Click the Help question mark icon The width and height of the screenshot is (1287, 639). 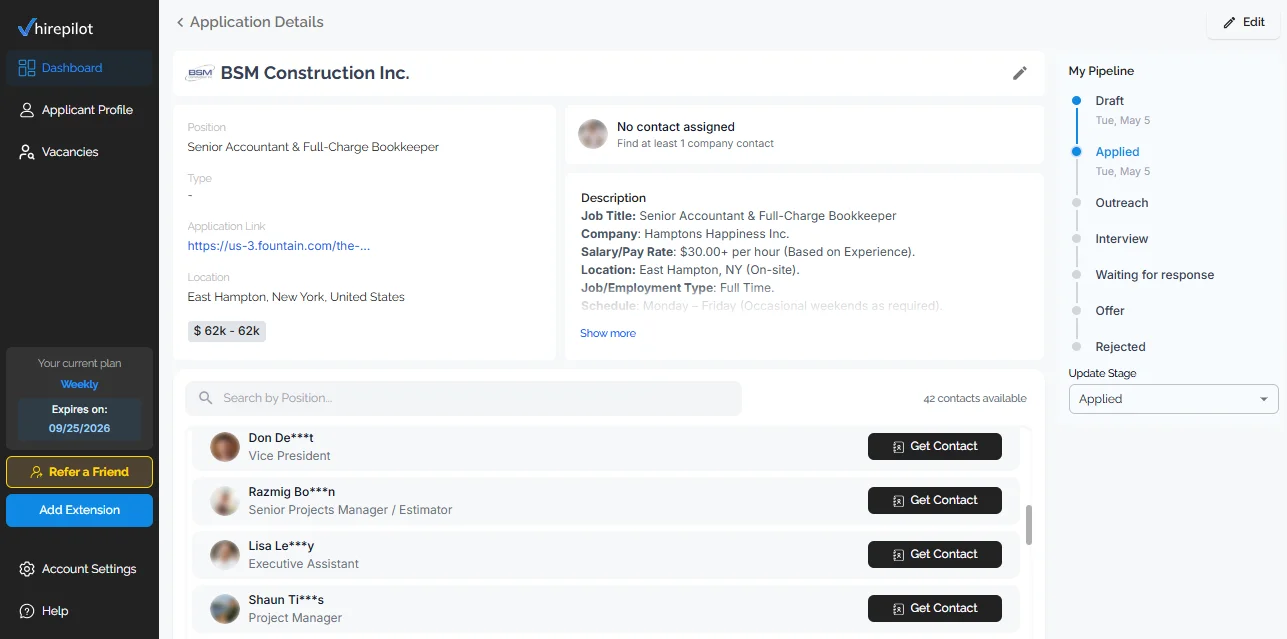click(27, 611)
